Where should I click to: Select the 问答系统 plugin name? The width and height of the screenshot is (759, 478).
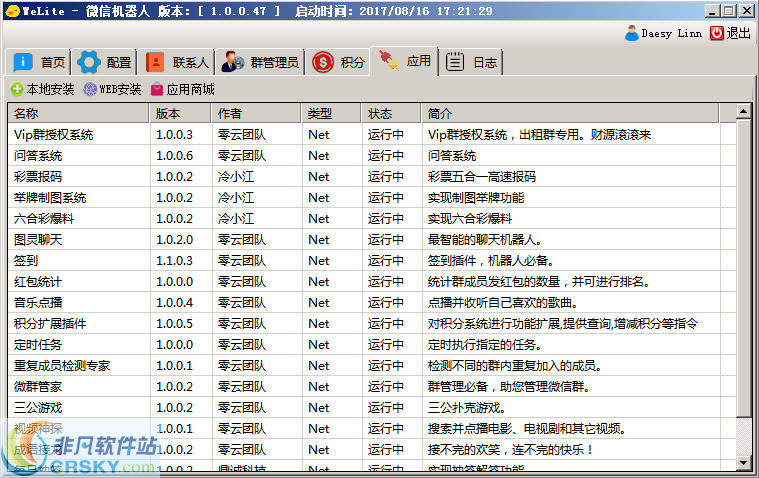38,156
